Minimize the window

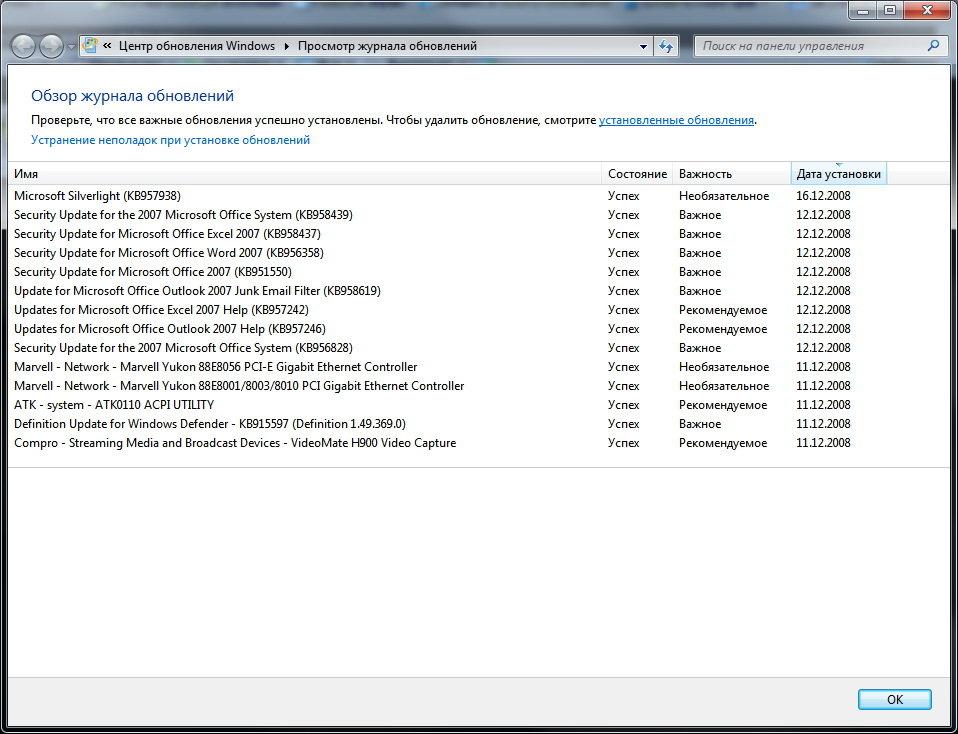pyautogui.click(x=865, y=9)
